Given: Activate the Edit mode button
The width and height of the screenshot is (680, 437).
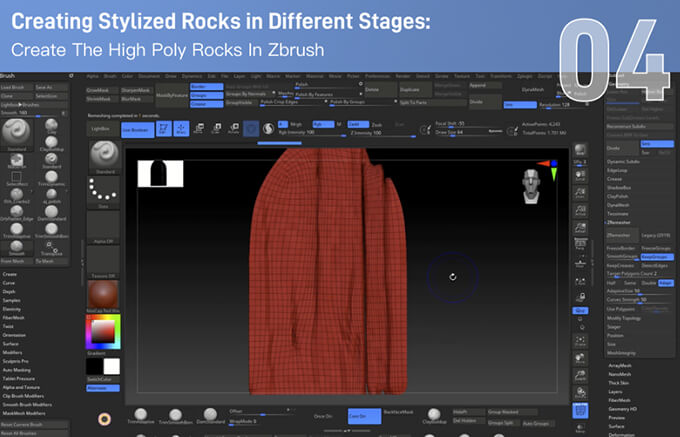Looking at the screenshot, I should click(163, 129).
